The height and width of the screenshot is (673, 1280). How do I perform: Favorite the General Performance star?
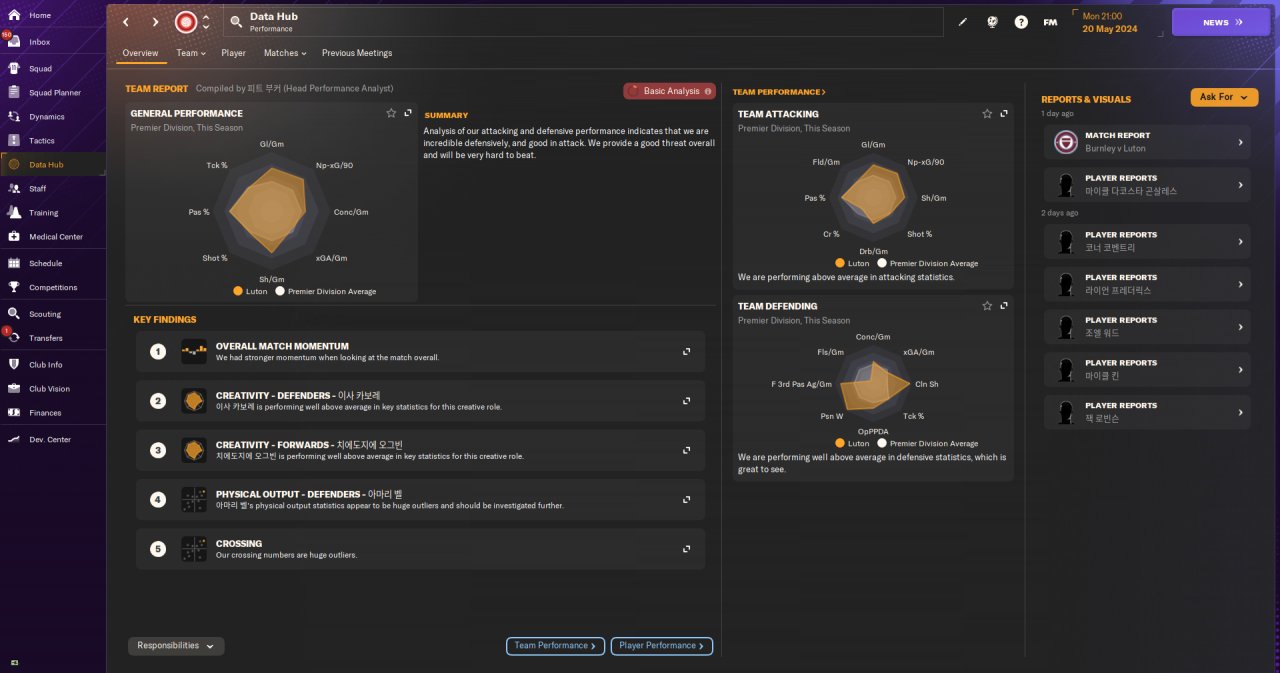391,113
